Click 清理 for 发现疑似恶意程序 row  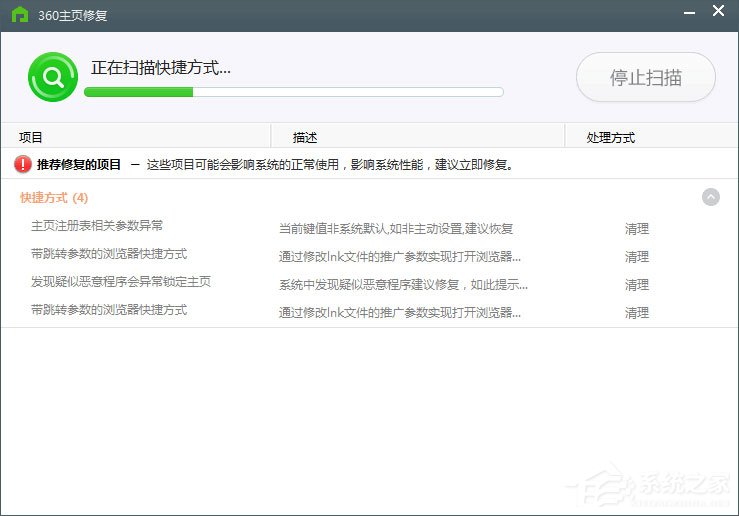point(637,285)
